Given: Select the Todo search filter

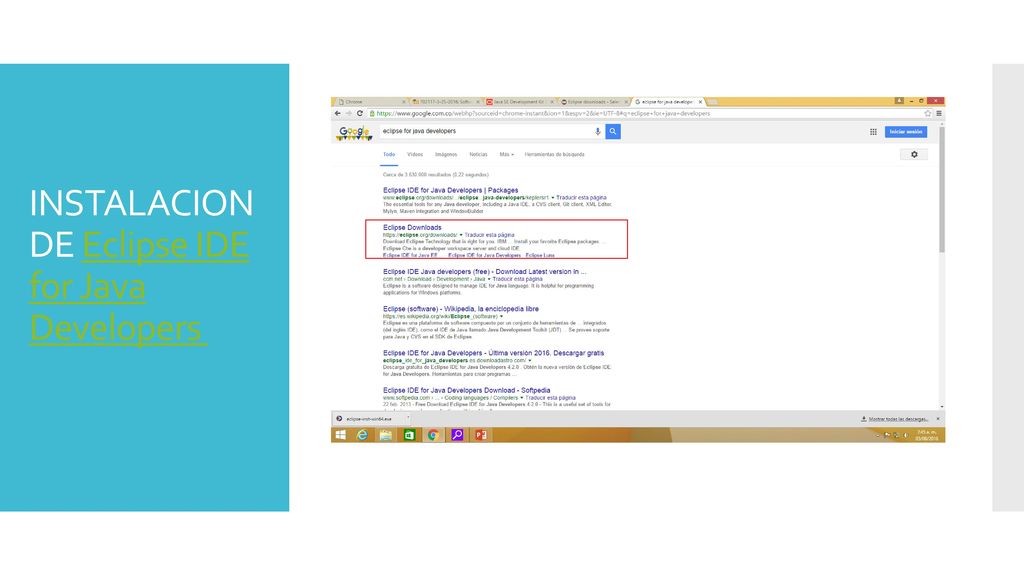Looking at the screenshot, I should [x=389, y=155].
